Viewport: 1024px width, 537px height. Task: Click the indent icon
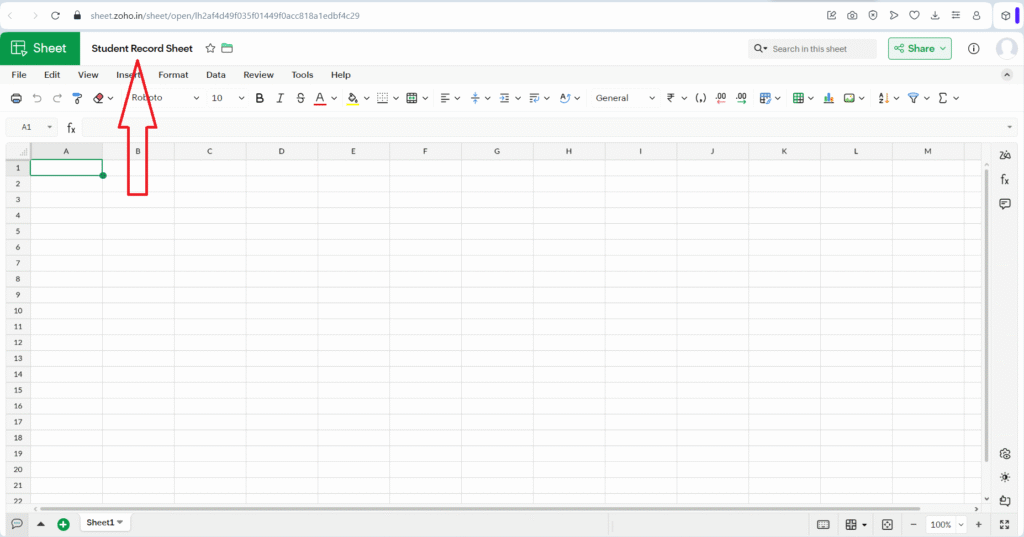pyautogui.click(x=504, y=98)
